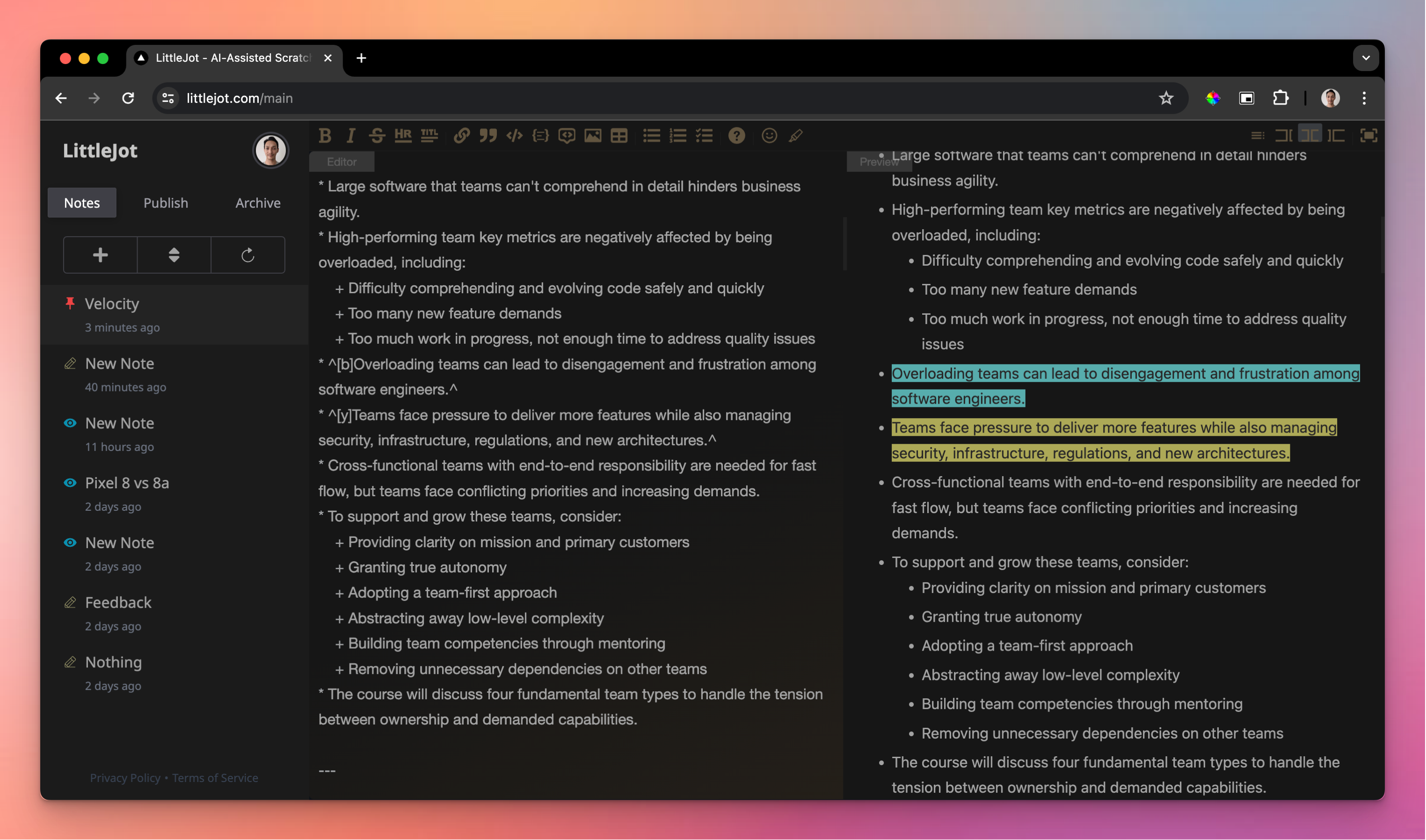Insert a hyperlink with the link icon
The width and height of the screenshot is (1426, 840).
click(x=461, y=136)
